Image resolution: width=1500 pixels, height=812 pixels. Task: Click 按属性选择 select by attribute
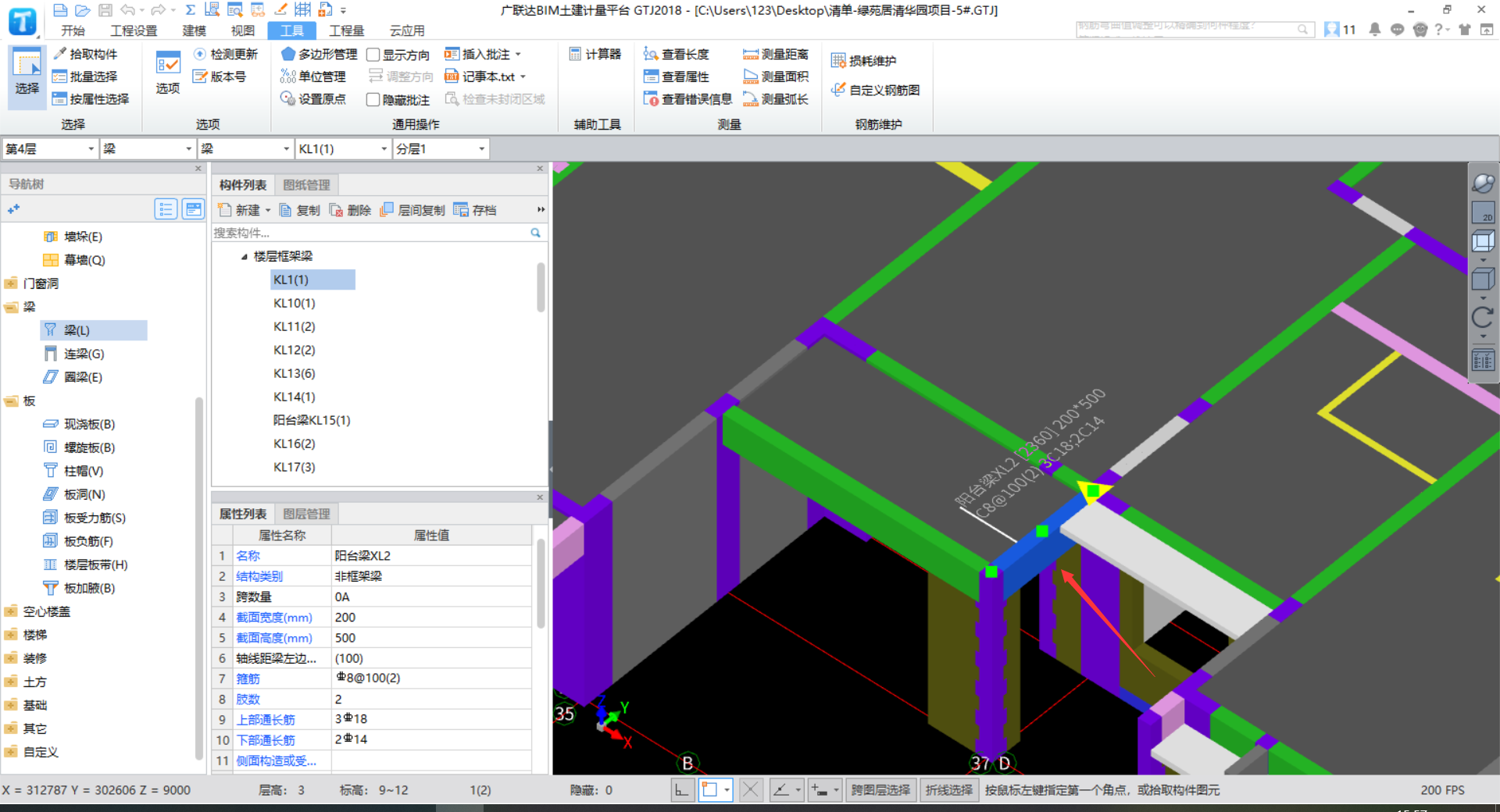(91, 99)
